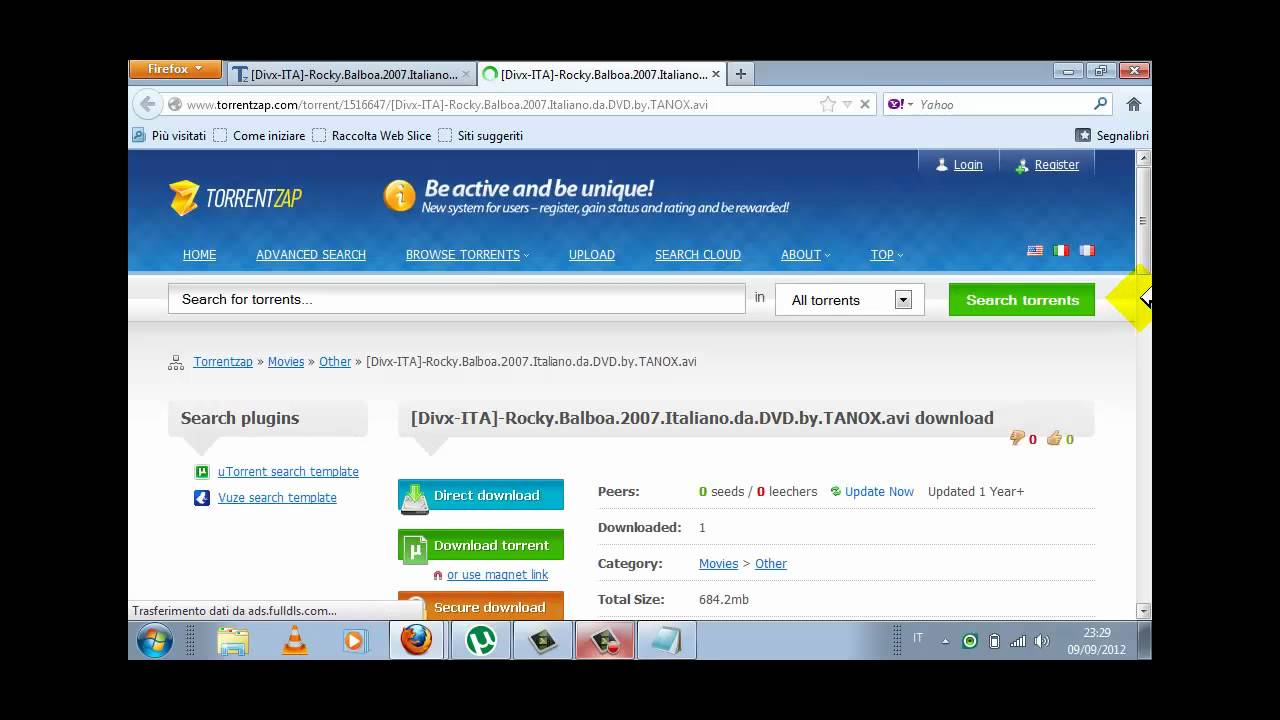The height and width of the screenshot is (720, 1280).
Task: Open Windows Media Player taskbar icon
Action: tap(355, 640)
